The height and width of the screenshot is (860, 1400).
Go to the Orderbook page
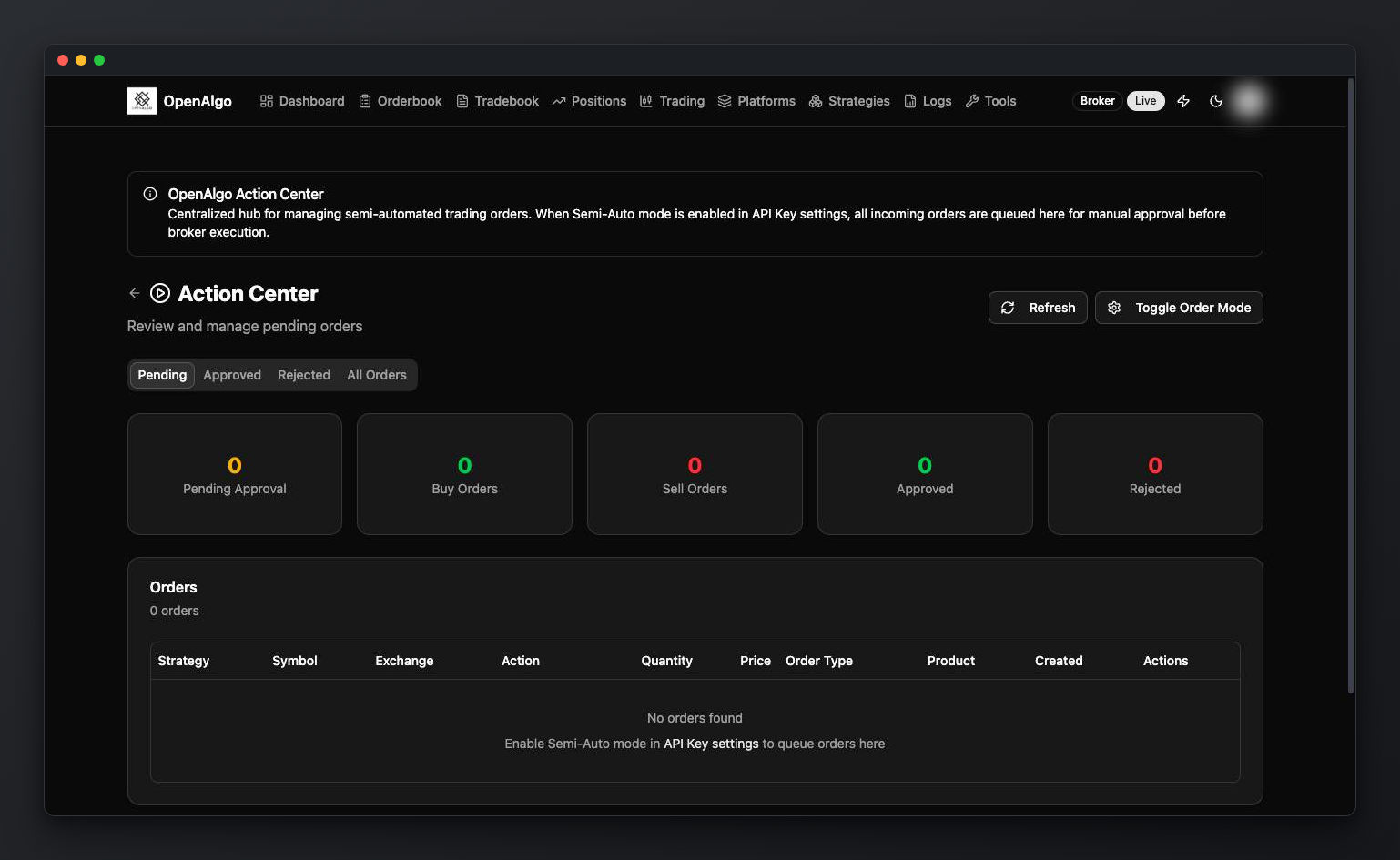coord(401,101)
